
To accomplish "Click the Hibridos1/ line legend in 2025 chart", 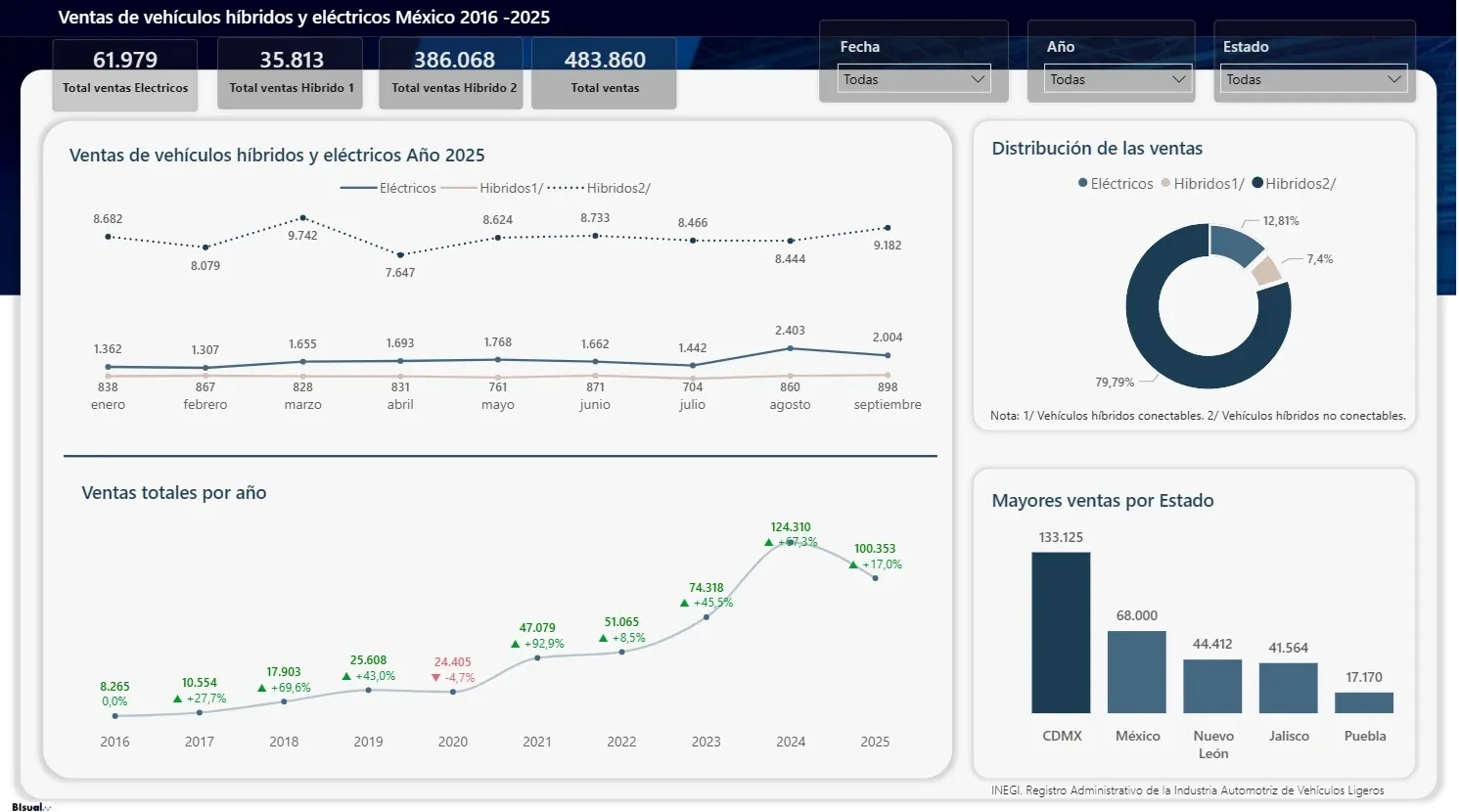I will pos(460,188).
